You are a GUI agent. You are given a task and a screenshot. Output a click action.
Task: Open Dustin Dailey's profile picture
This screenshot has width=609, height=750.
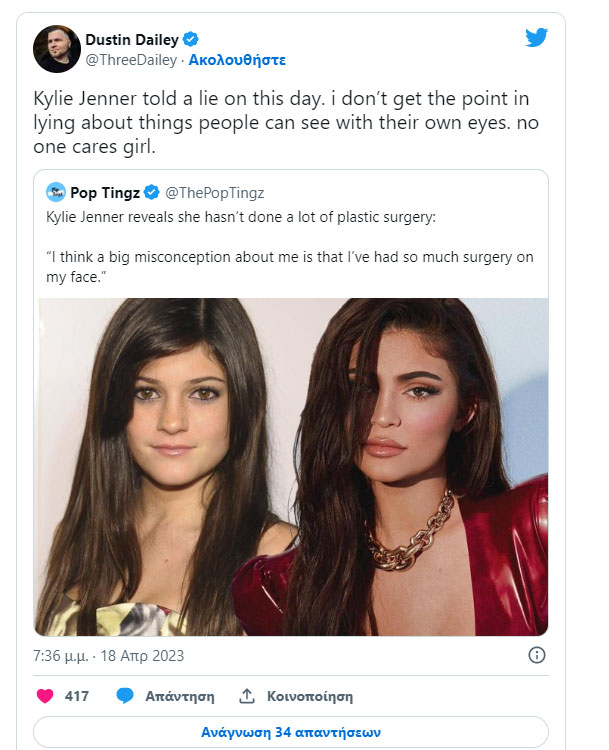click(57, 49)
